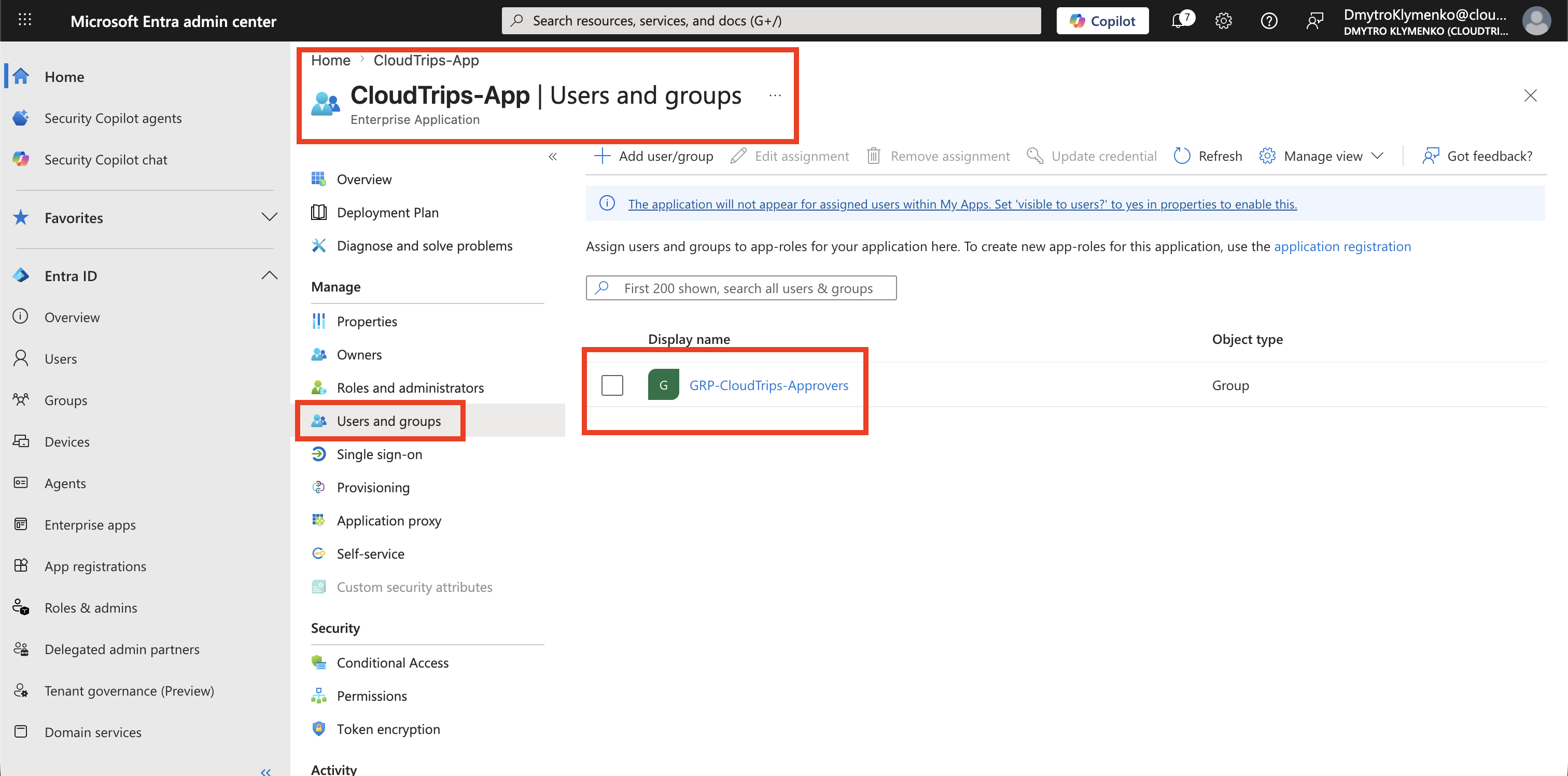Image resolution: width=1568 pixels, height=776 pixels.
Task: Refresh the assignments list
Action: 1208,156
